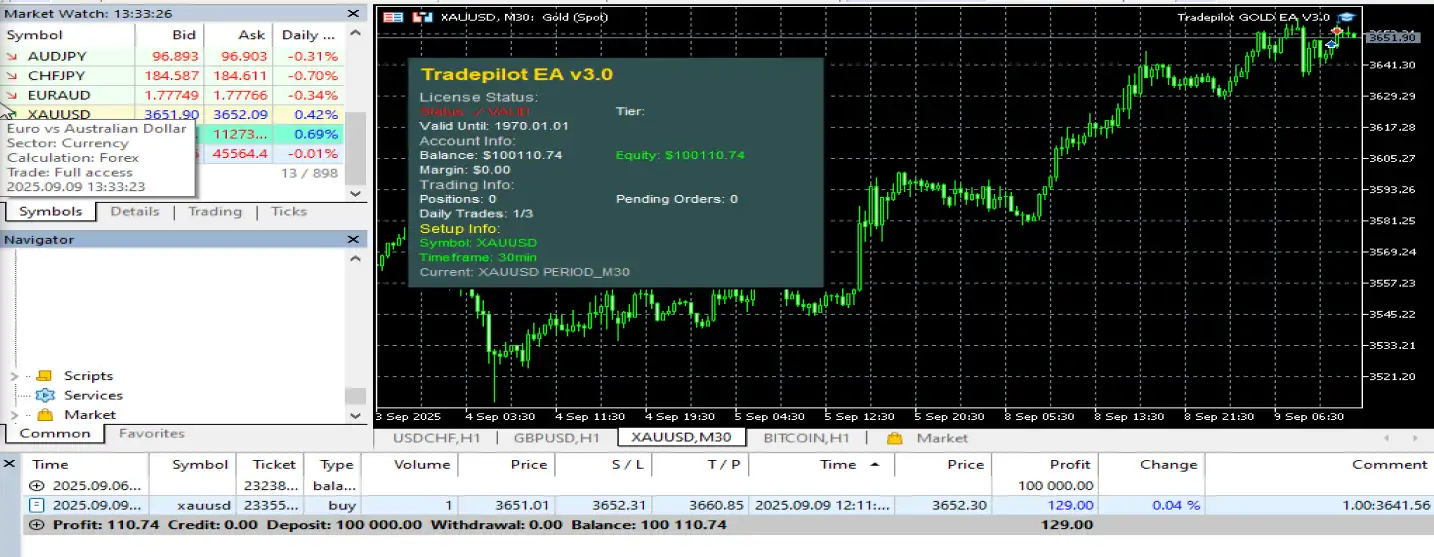Select the AUDJPY symbol row
The width and height of the screenshot is (1434, 557).
[56, 56]
